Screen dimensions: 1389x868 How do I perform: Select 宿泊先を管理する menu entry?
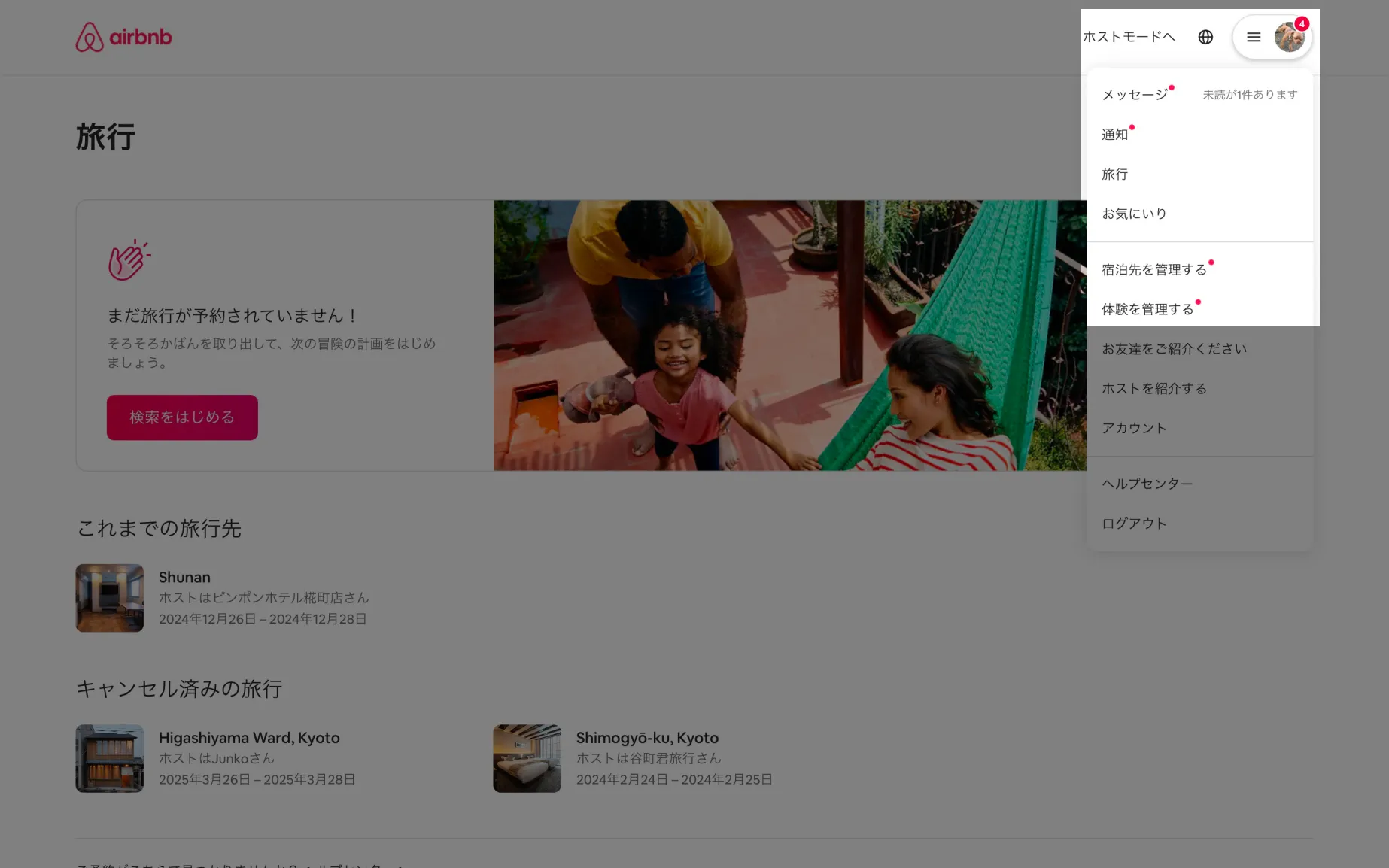[1154, 270]
